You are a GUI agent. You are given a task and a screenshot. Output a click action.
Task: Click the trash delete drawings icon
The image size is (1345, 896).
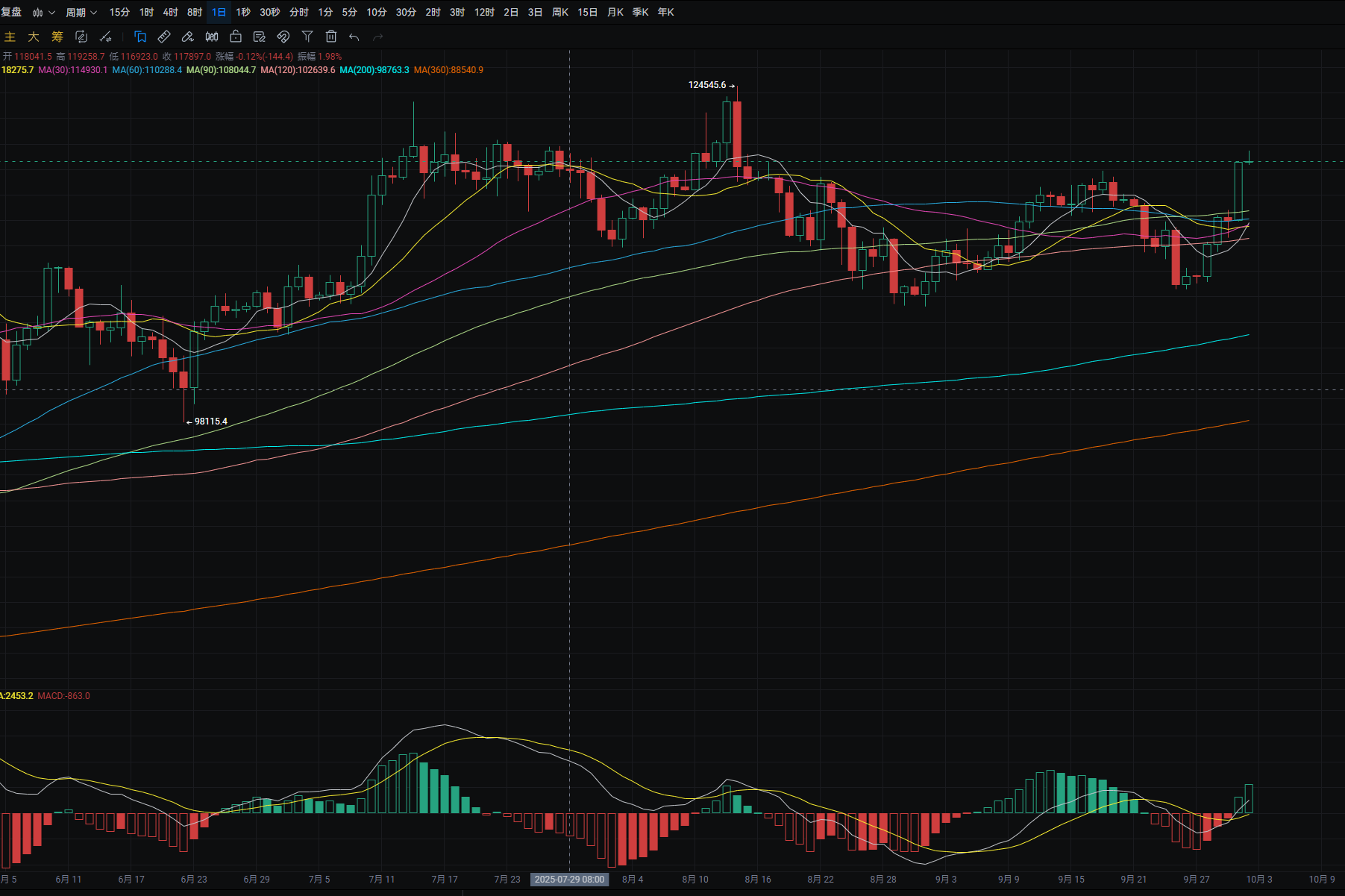coord(331,37)
